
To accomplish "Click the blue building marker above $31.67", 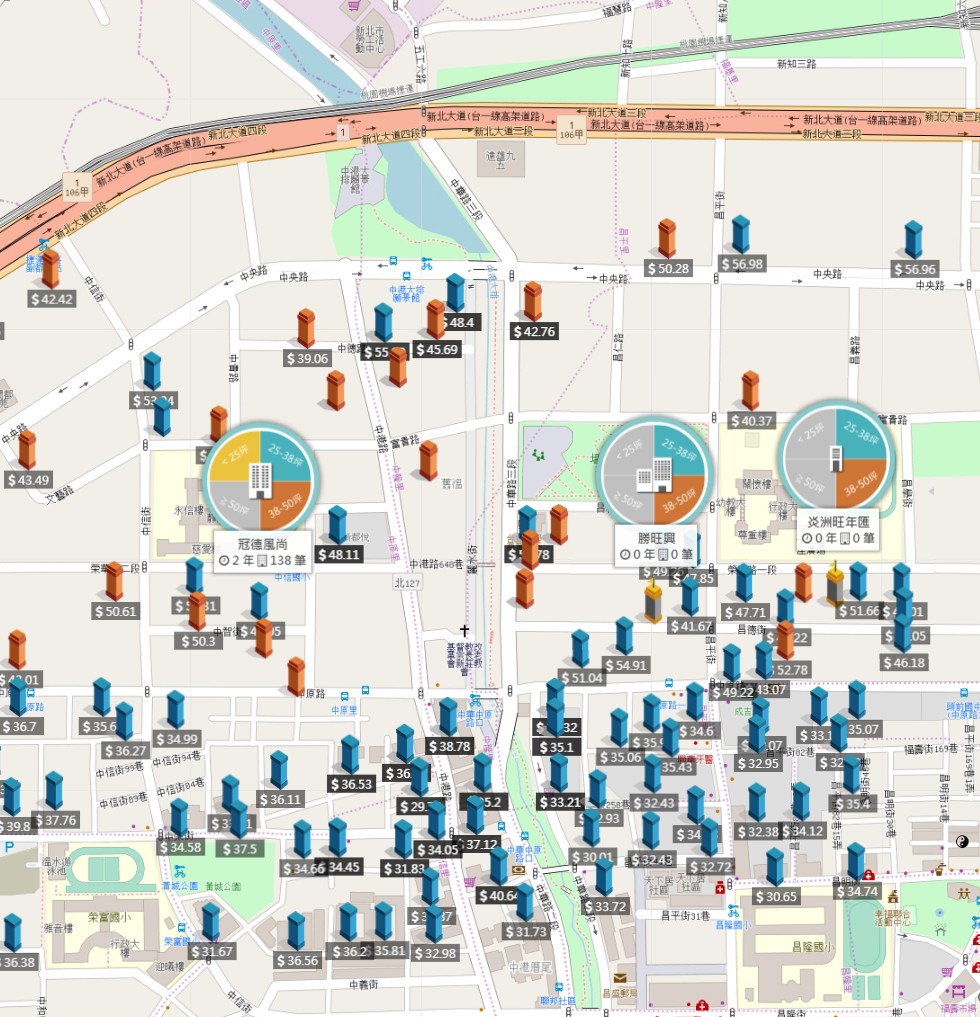I will pos(210,922).
